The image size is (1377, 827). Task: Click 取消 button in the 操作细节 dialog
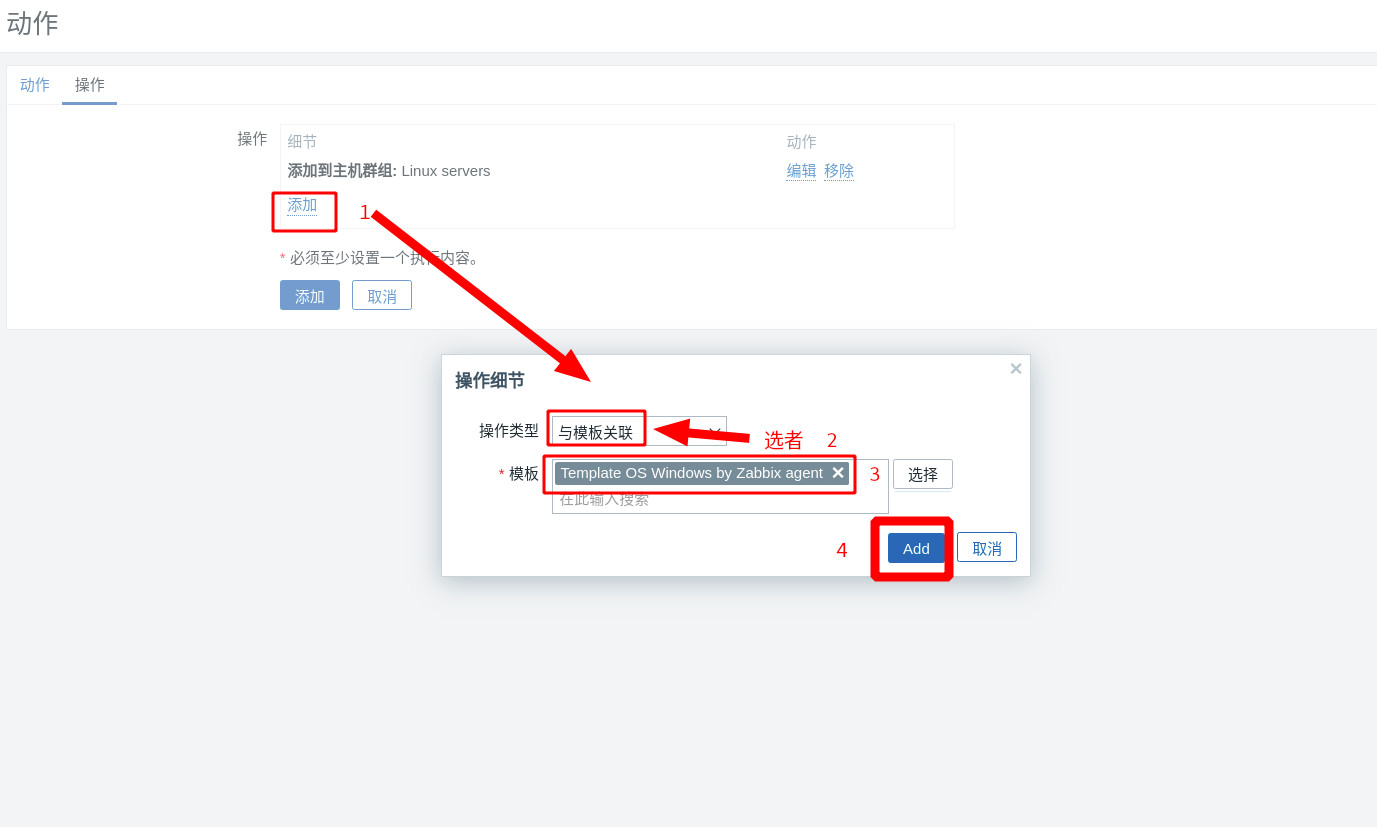click(987, 547)
